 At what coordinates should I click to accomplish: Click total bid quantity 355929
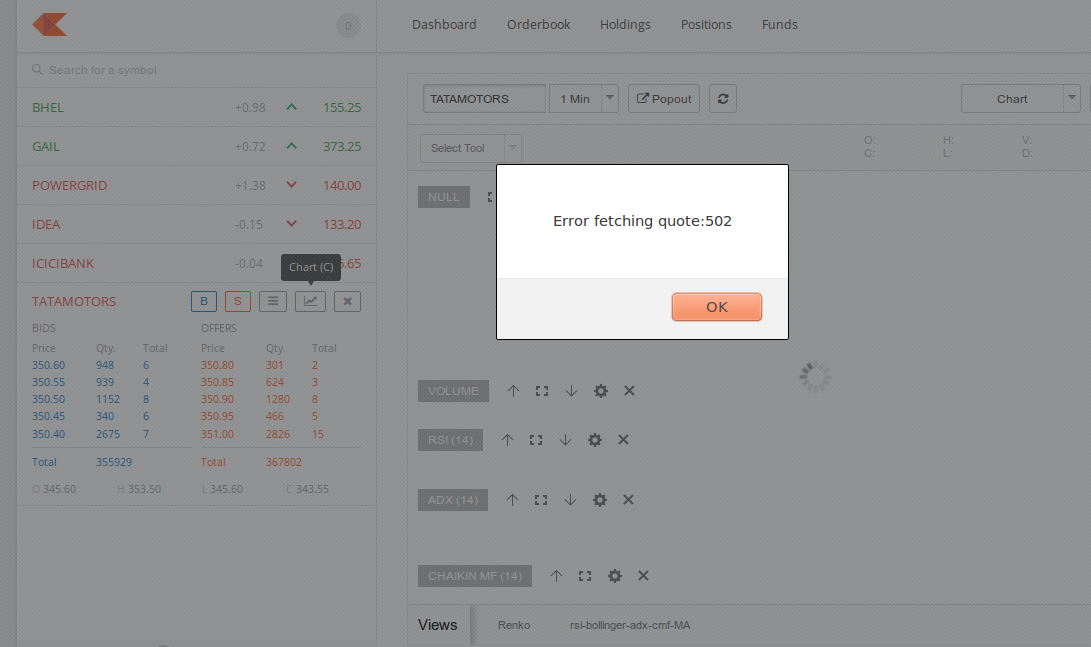(x=114, y=462)
